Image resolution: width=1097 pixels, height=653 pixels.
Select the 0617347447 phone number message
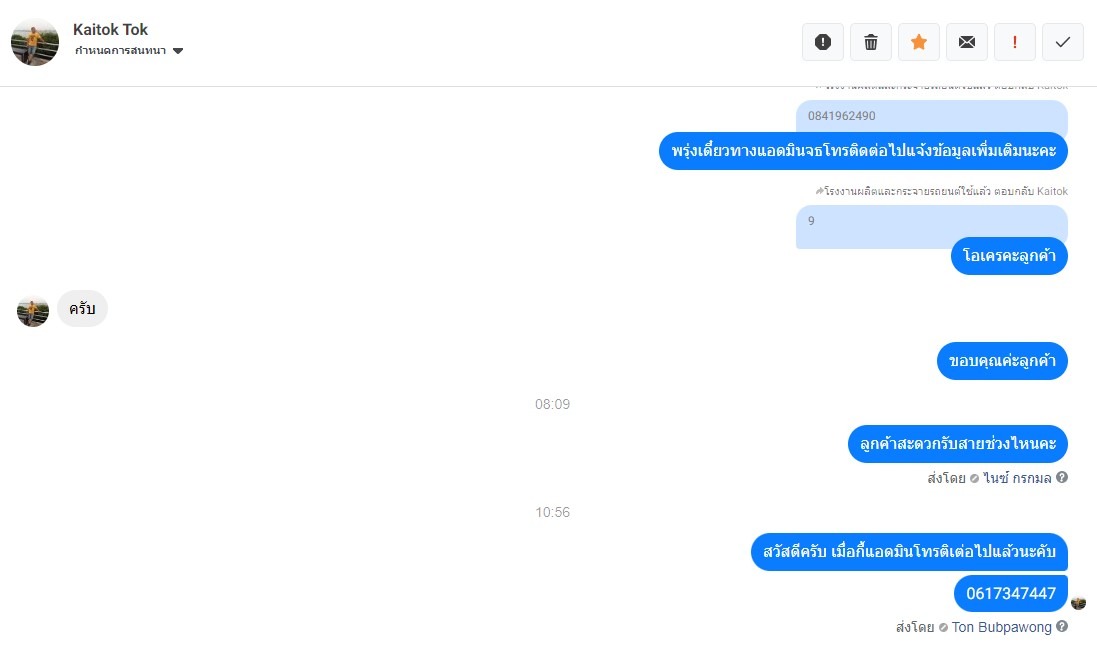tap(1011, 594)
